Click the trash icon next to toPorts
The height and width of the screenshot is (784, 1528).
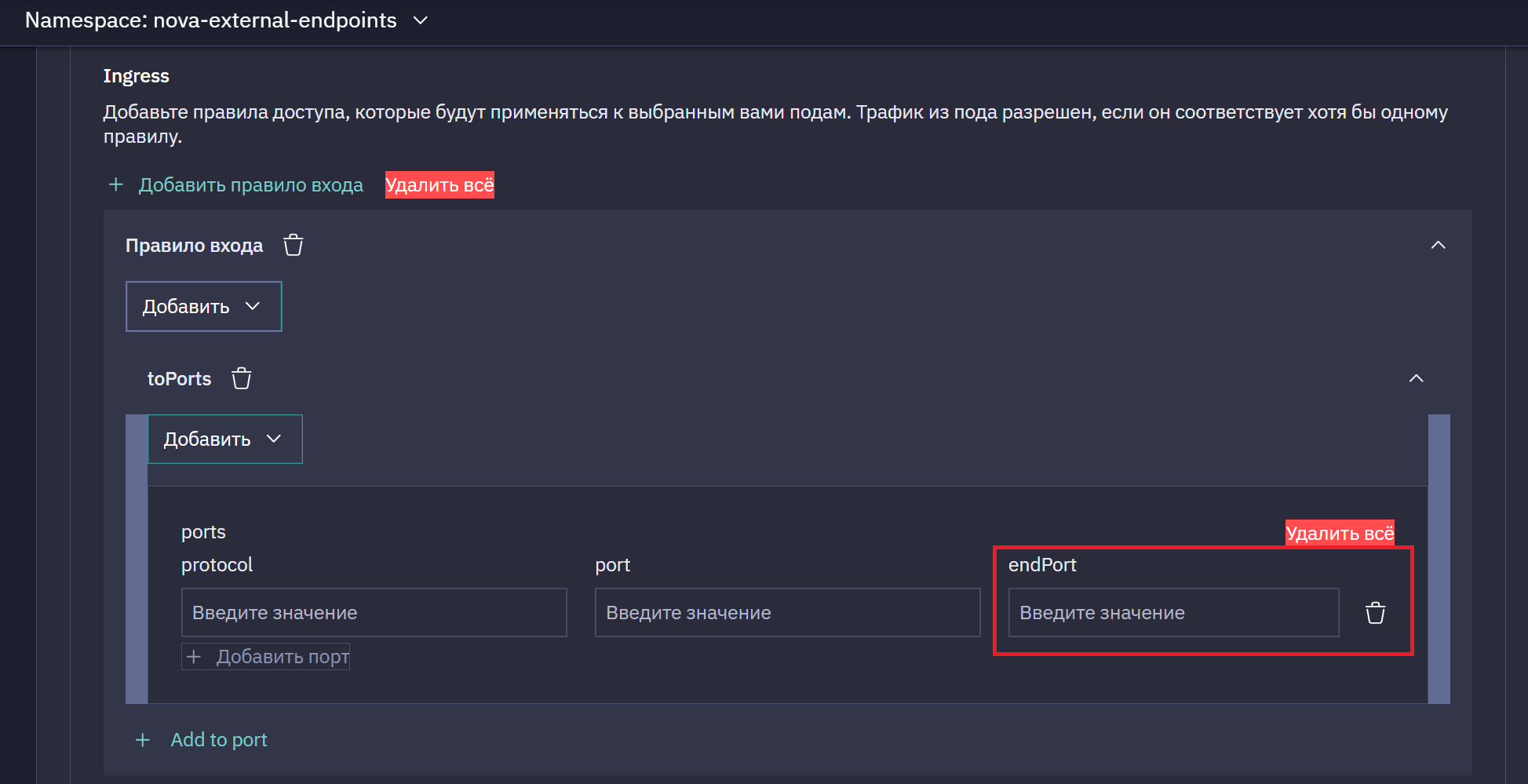[242, 378]
